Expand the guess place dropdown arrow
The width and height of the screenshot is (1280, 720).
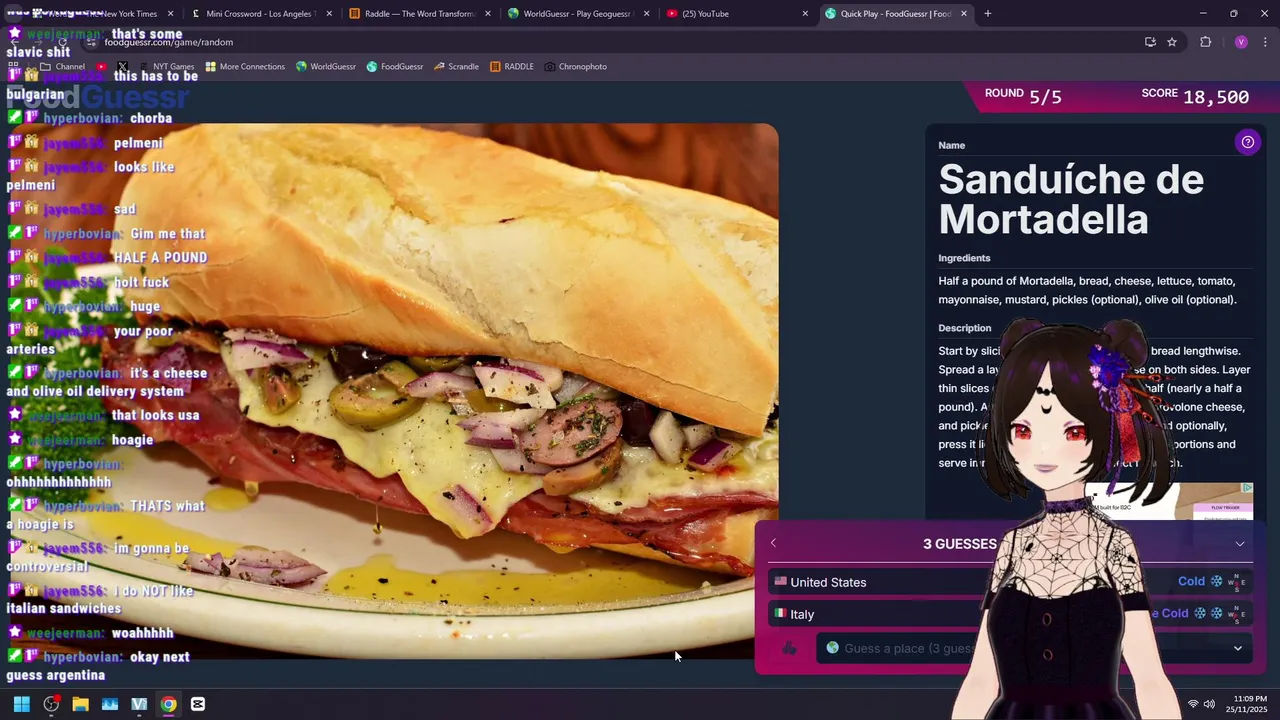pos(1237,648)
